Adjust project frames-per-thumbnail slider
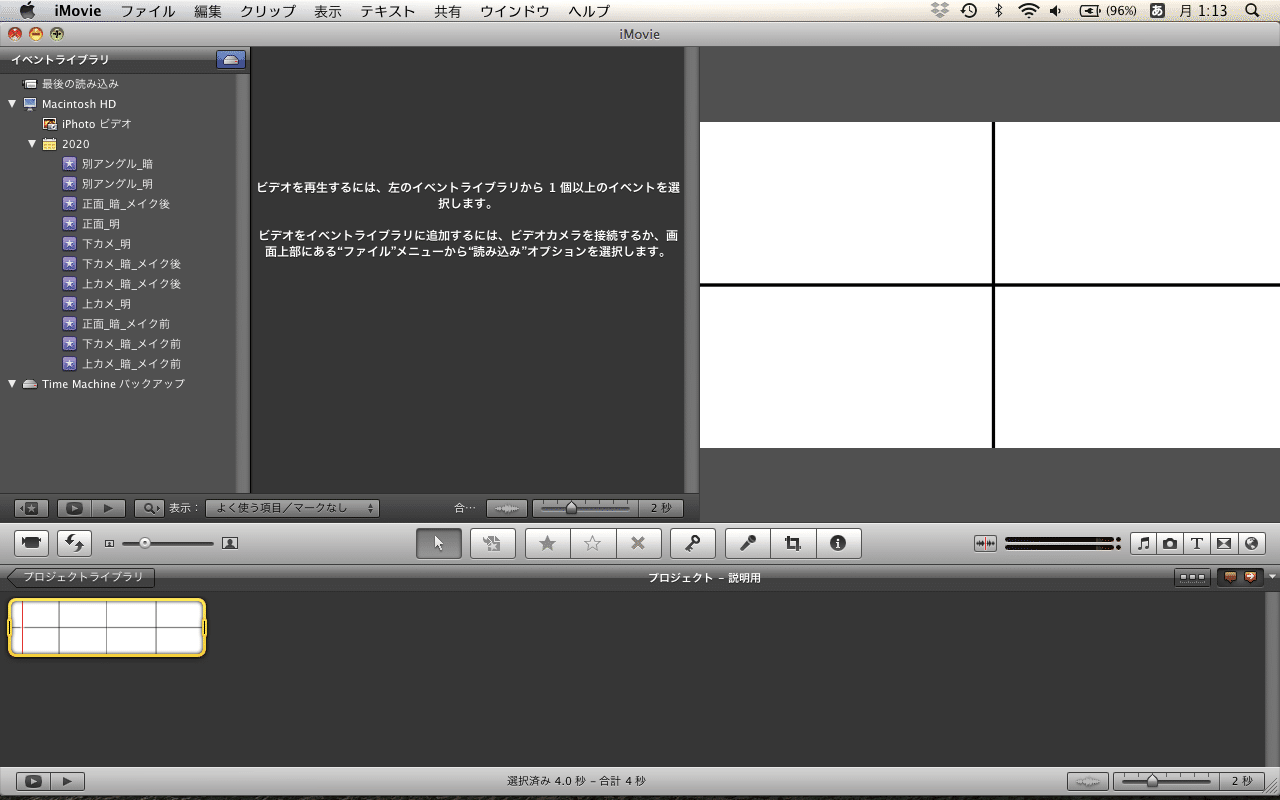The width and height of the screenshot is (1280, 800). pyautogui.click(x=1165, y=781)
